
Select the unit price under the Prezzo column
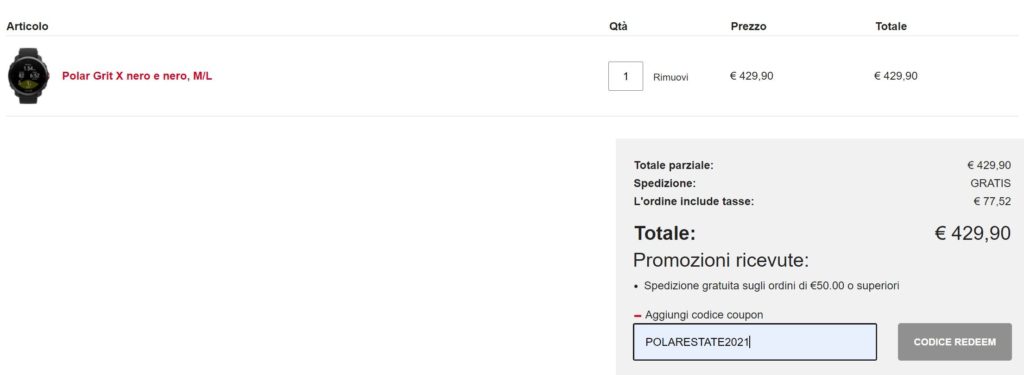[x=752, y=76]
